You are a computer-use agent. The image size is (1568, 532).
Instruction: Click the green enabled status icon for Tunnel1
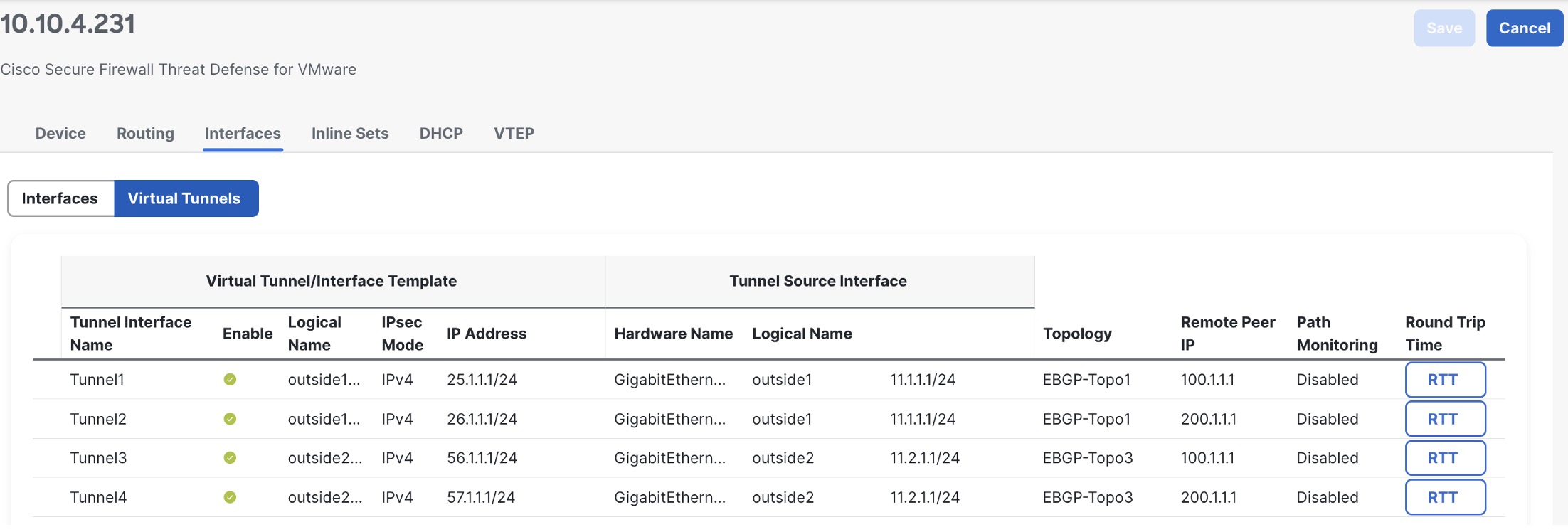[x=230, y=380]
